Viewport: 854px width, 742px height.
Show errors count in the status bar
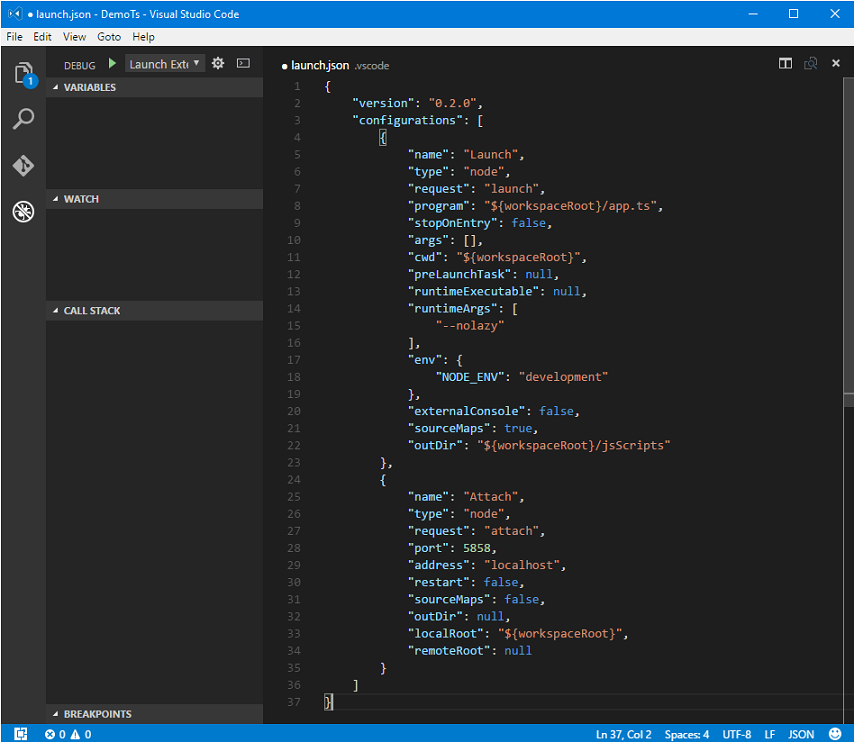[x=55, y=734]
